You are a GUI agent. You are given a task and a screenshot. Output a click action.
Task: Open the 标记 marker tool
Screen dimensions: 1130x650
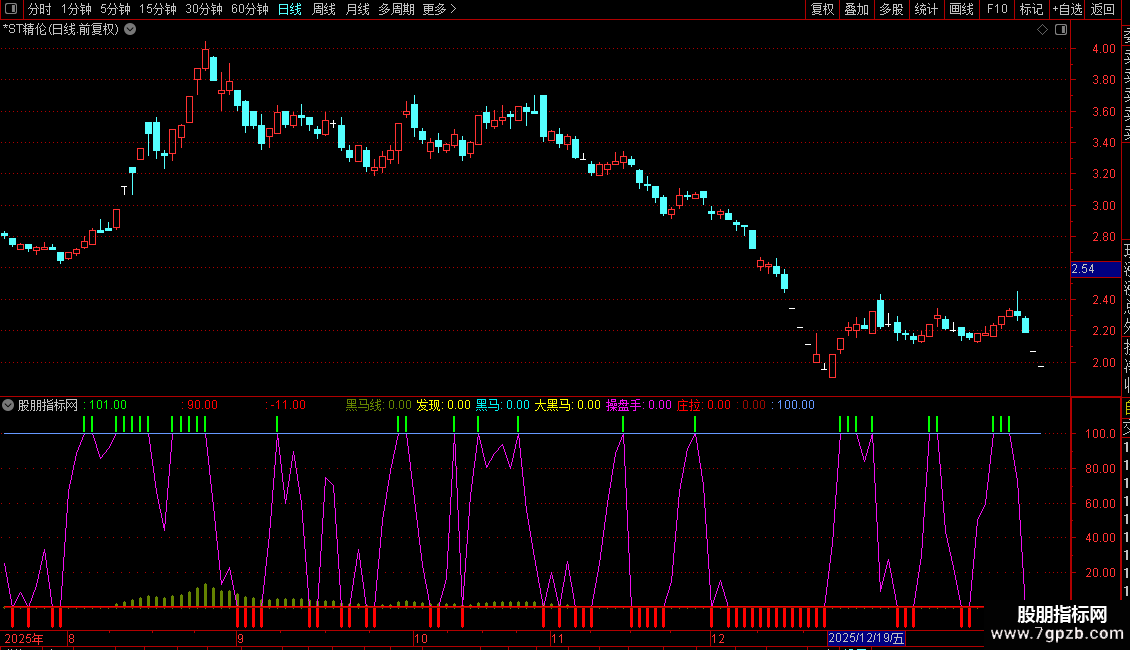pyautogui.click(x=1031, y=9)
